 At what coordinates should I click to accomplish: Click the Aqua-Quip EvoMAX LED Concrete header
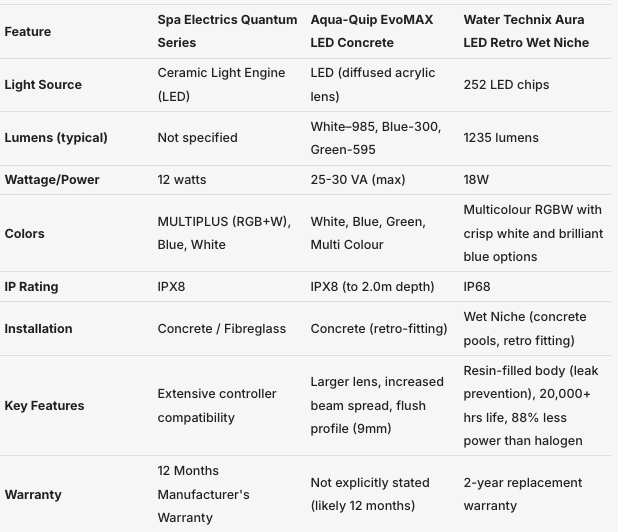click(371, 31)
